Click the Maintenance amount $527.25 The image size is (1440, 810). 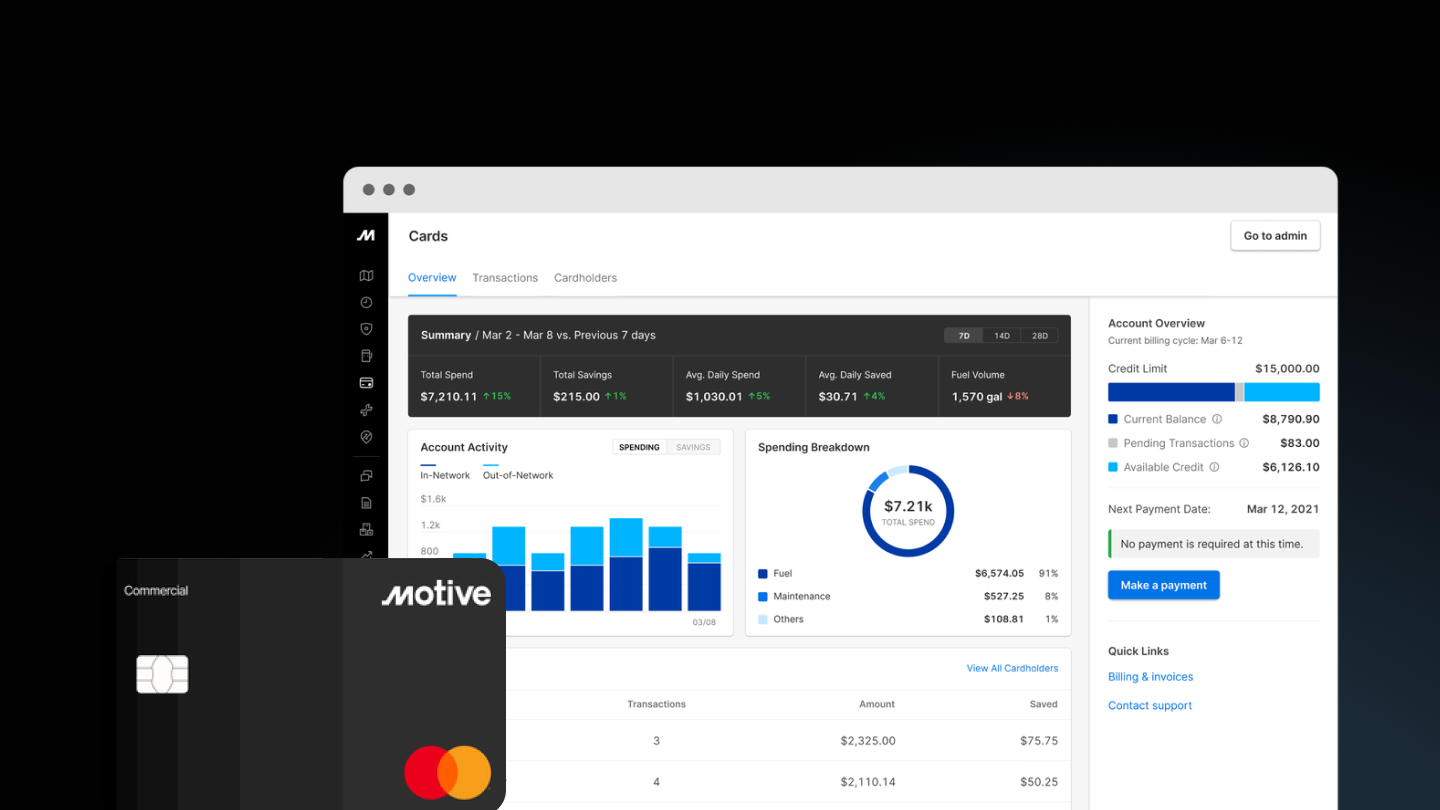pos(1004,596)
